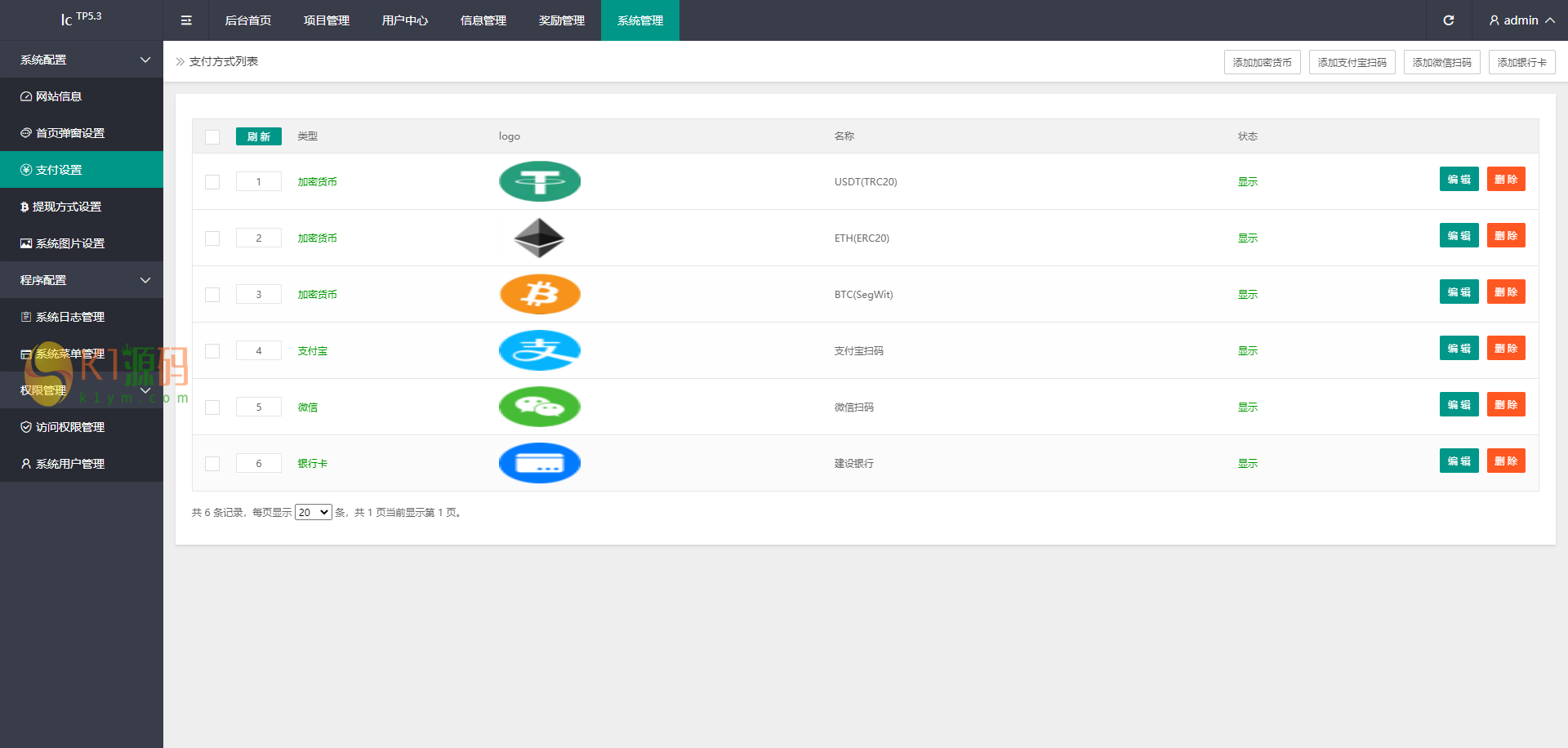This screenshot has width=1568, height=748.
Task: Edit the ETH(ERC20) payment method
Action: tap(1459, 235)
